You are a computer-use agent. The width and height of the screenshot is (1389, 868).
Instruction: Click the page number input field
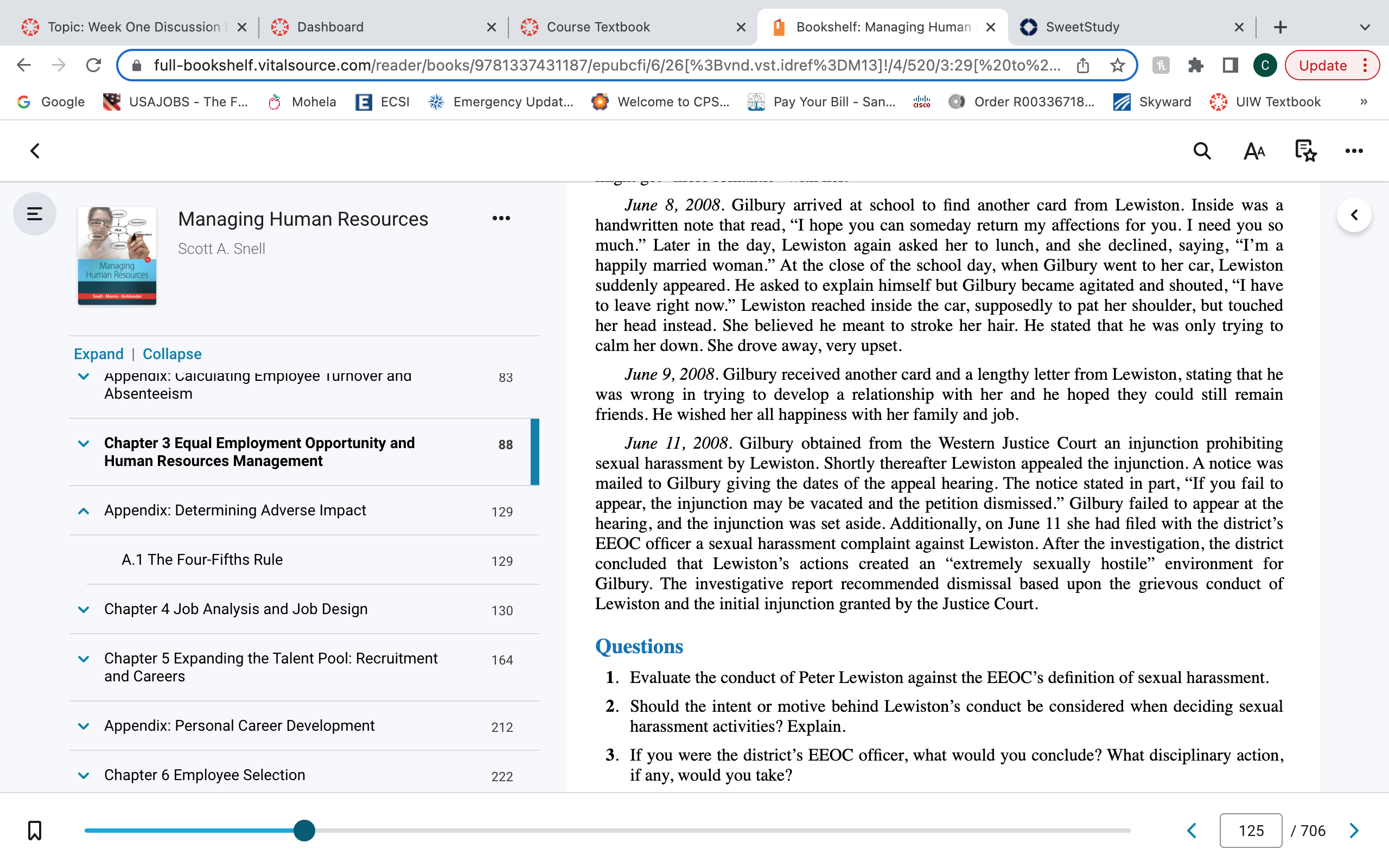click(1251, 831)
